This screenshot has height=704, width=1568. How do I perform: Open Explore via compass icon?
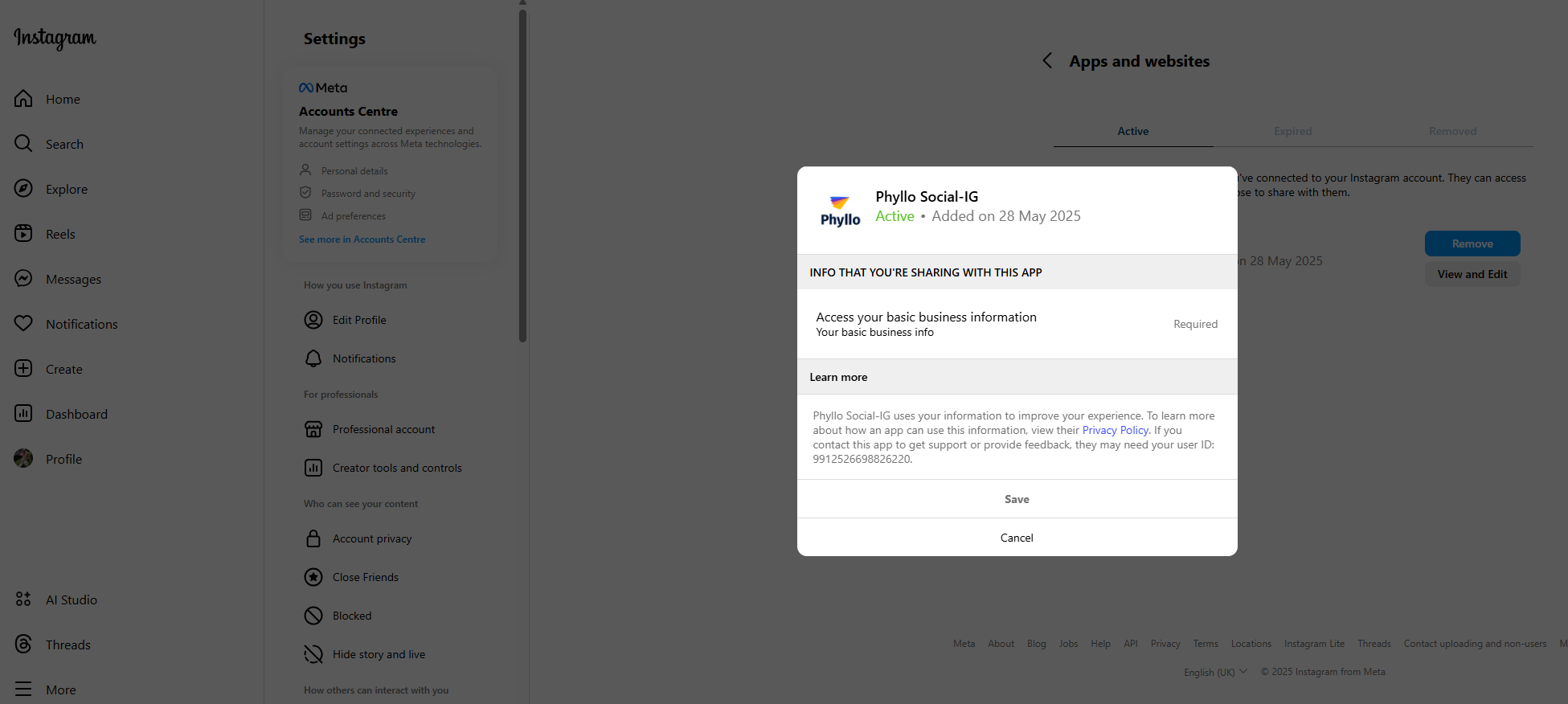click(x=23, y=189)
